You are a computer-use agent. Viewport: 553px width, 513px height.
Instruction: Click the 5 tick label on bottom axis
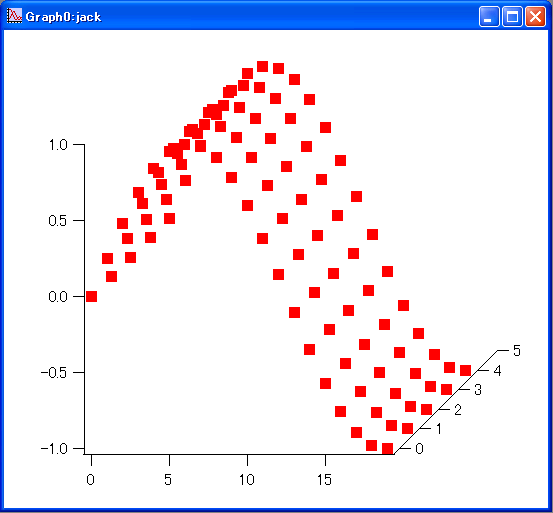(x=168, y=480)
